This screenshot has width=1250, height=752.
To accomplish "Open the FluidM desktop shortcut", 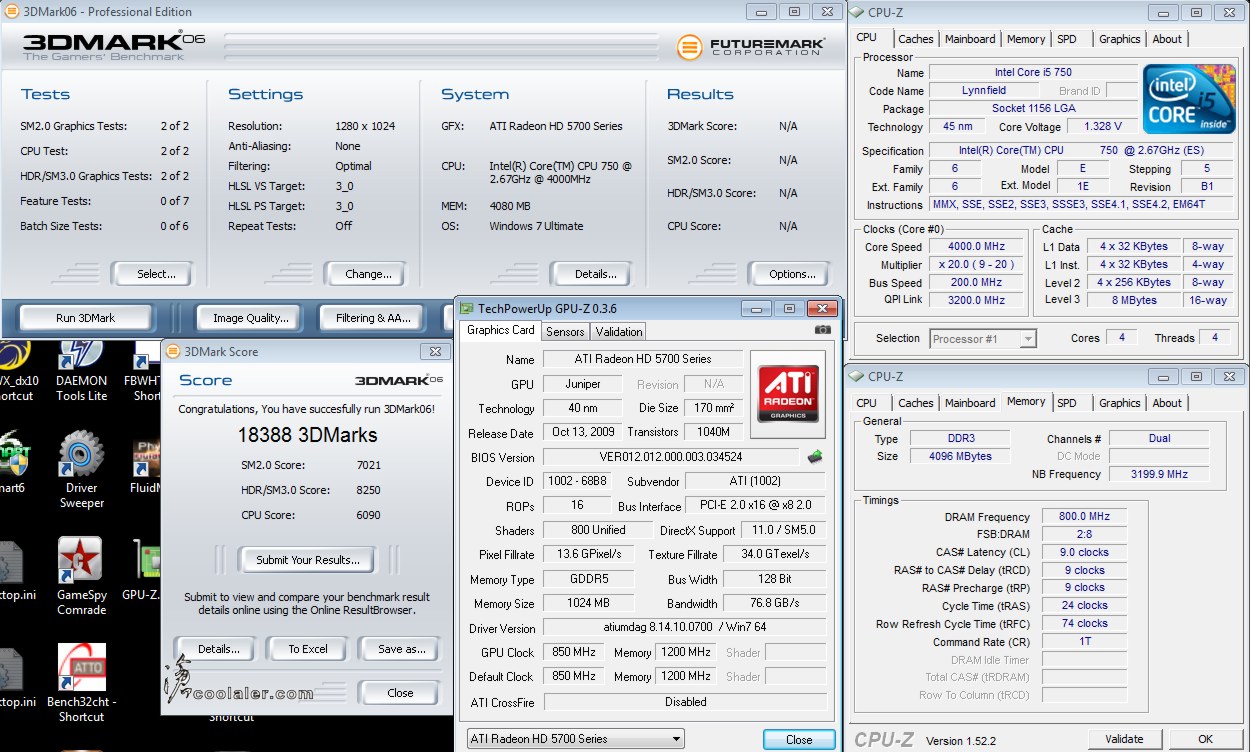I will pyautogui.click(x=147, y=467).
